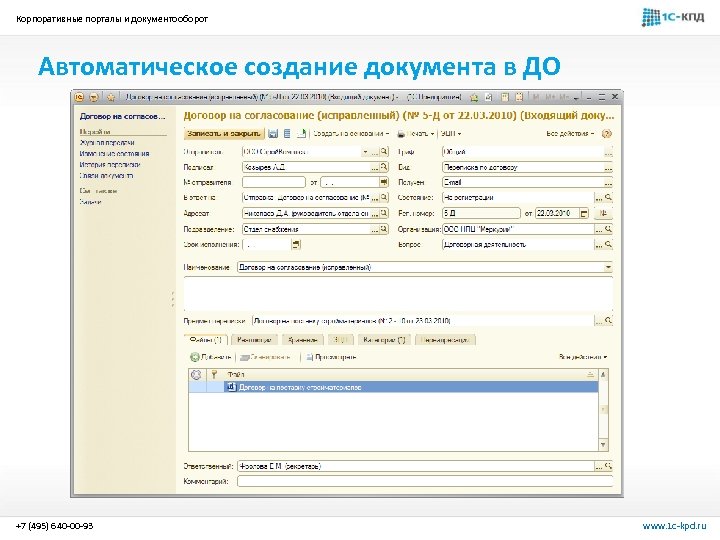Open the calendar icon in the title bar
The height and width of the screenshot is (540, 720).
pos(519,97)
